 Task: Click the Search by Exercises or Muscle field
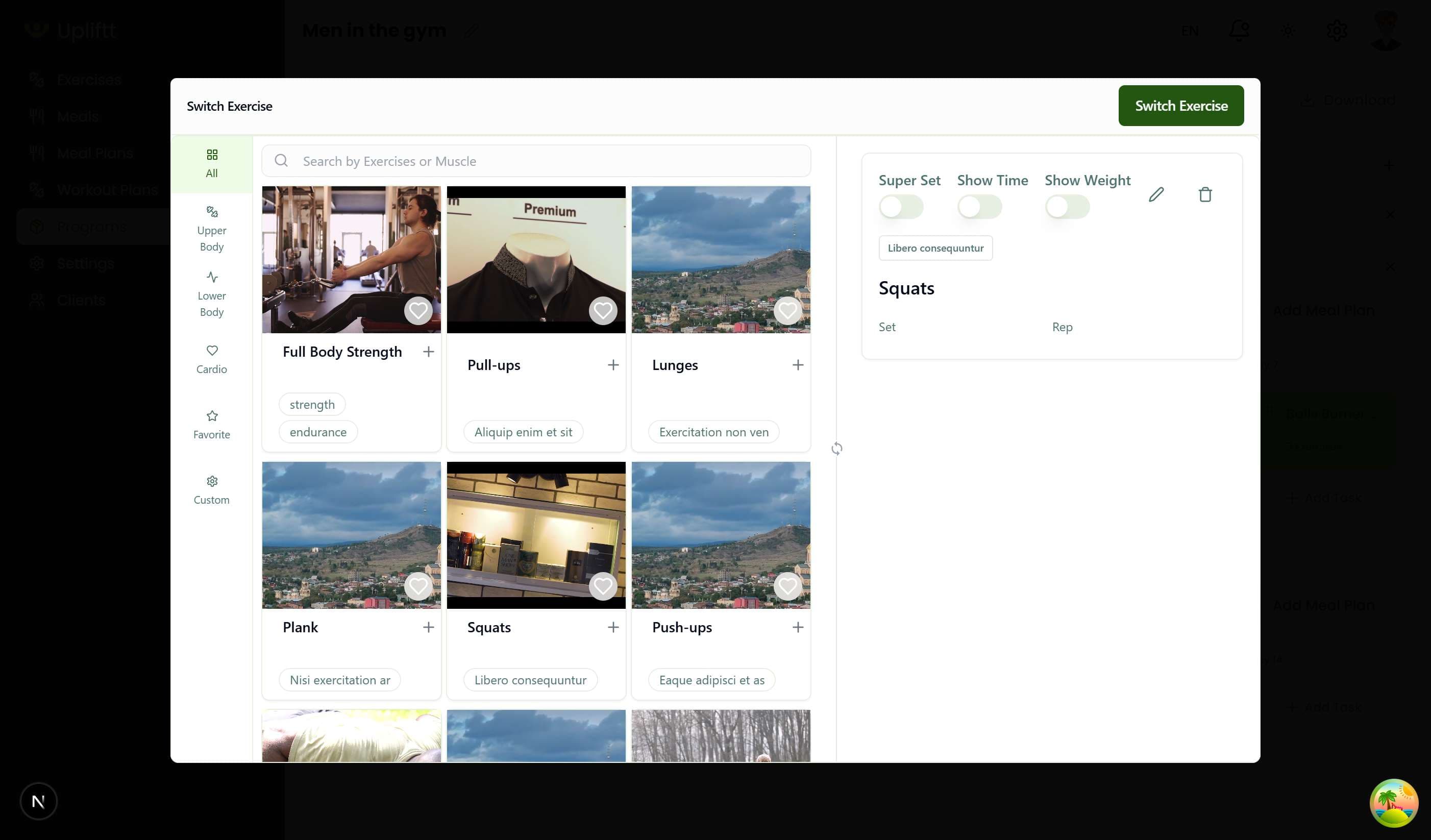click(x=535, y=161)
